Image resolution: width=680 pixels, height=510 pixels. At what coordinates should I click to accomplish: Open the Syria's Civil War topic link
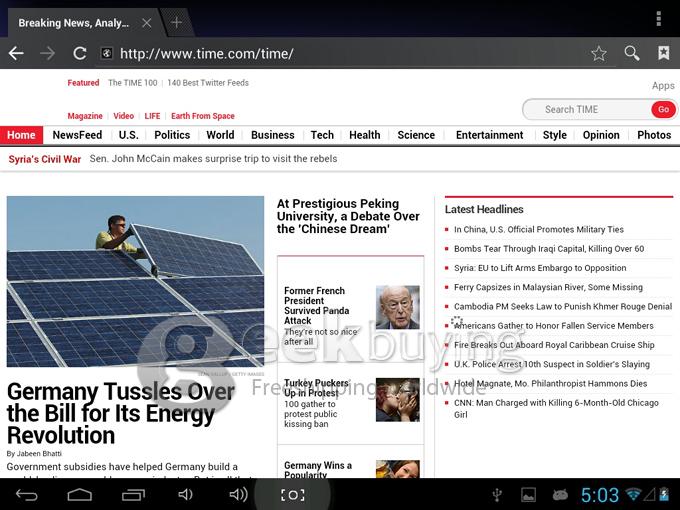pyautogui.click(x=45, y=159)
